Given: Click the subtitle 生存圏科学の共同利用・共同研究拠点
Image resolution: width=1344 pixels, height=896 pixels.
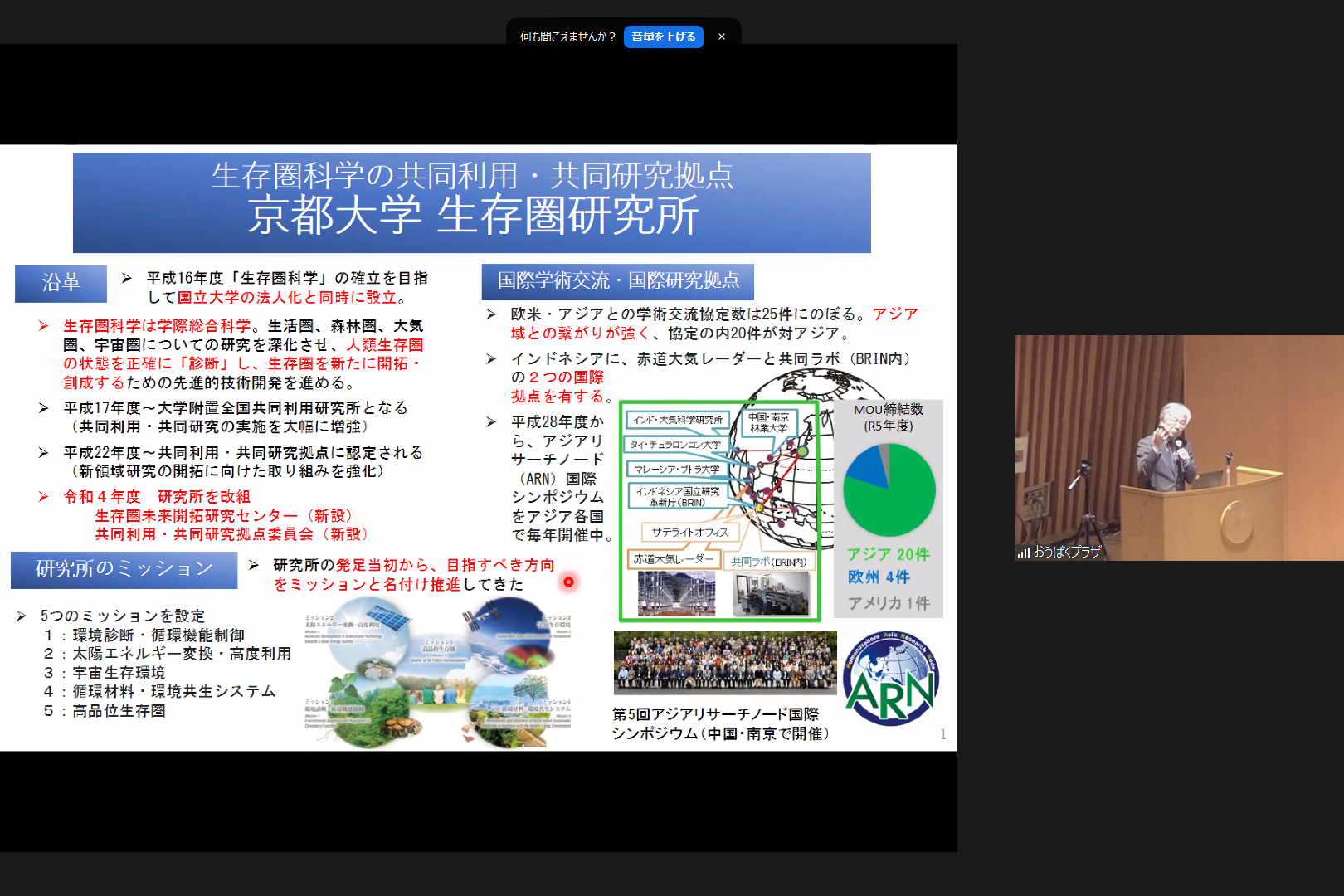Looking at the screenshot, I should point(472,175).
